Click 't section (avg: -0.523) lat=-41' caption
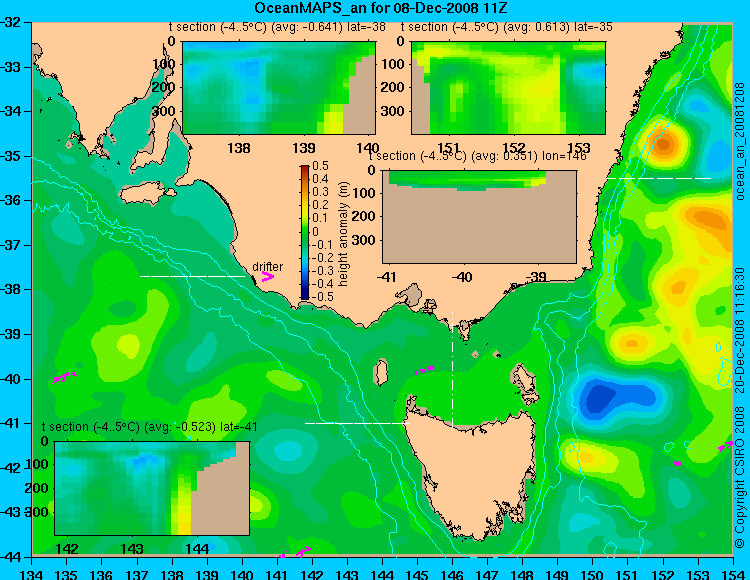The image size is (750, 580). click(x=149, y=427)
